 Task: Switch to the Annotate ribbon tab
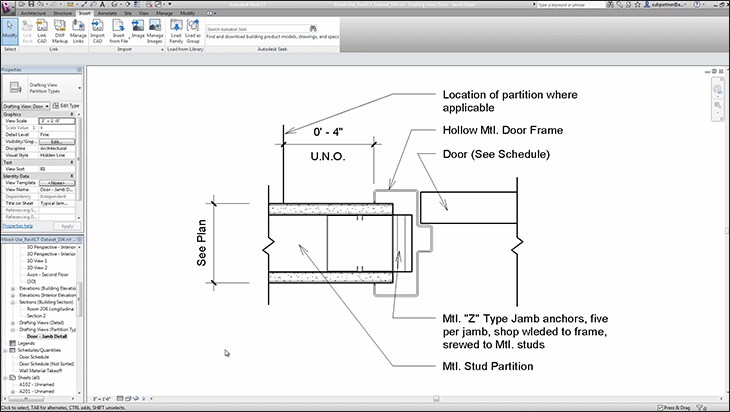[107, 13]
